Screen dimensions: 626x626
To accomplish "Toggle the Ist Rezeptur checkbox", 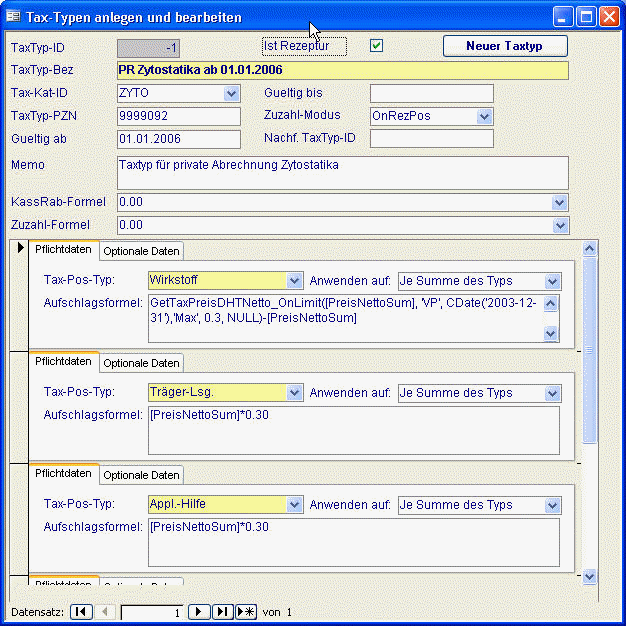I will 377,46.
